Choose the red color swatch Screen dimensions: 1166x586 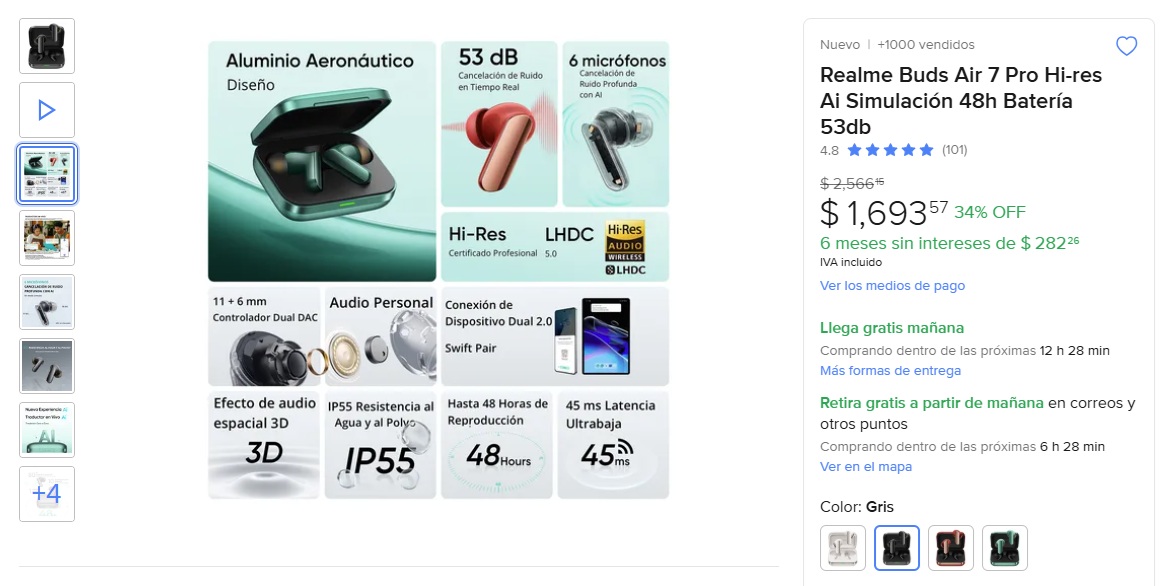click(951, 548)
